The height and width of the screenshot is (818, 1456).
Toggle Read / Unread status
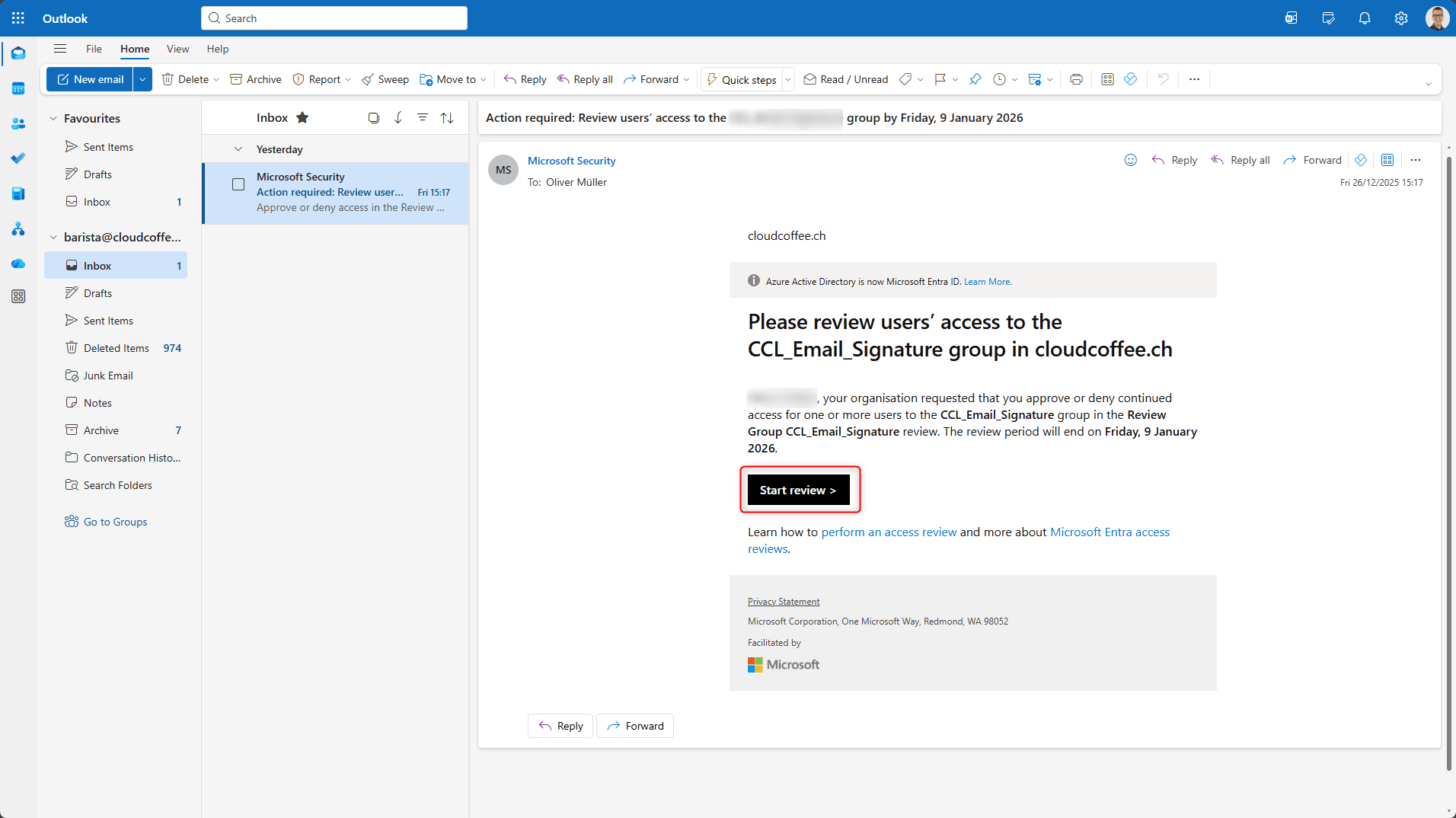846,79
